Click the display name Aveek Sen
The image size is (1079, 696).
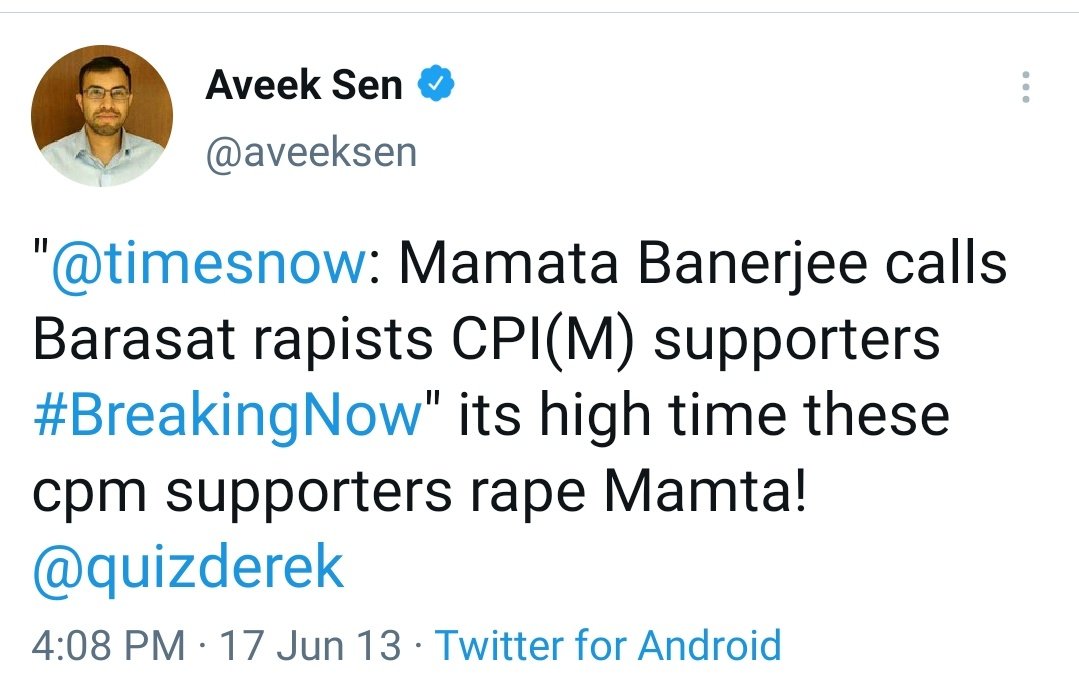(x=304, y=86)
